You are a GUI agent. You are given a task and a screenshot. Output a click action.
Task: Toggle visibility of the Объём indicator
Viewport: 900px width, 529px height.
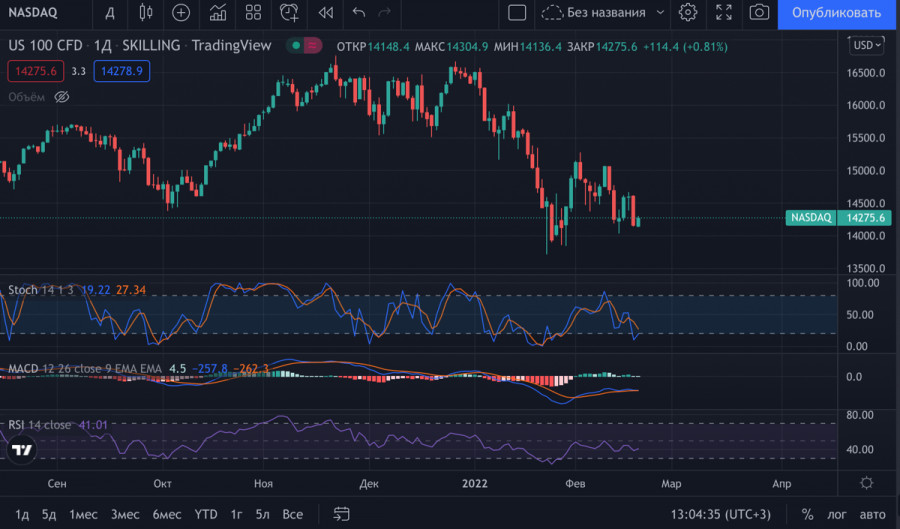tap(61, 97)
